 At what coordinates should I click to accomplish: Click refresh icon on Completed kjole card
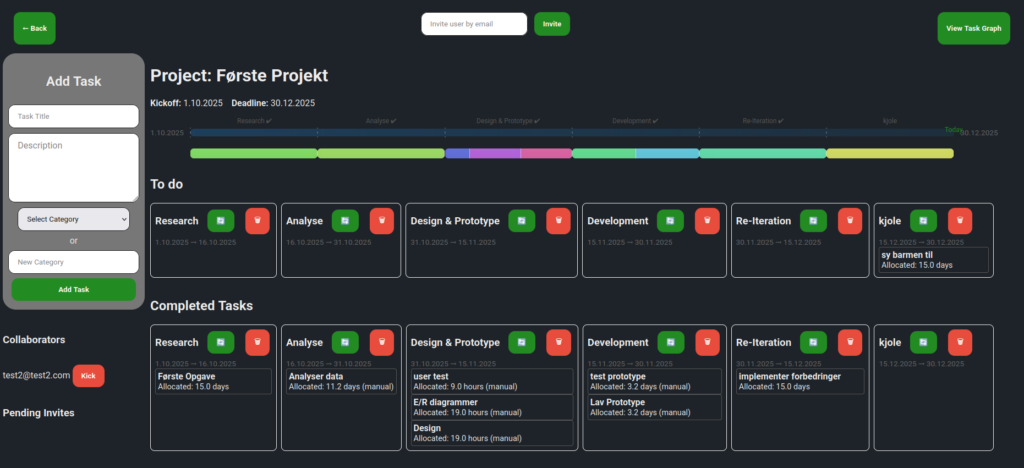coord(923,343)
